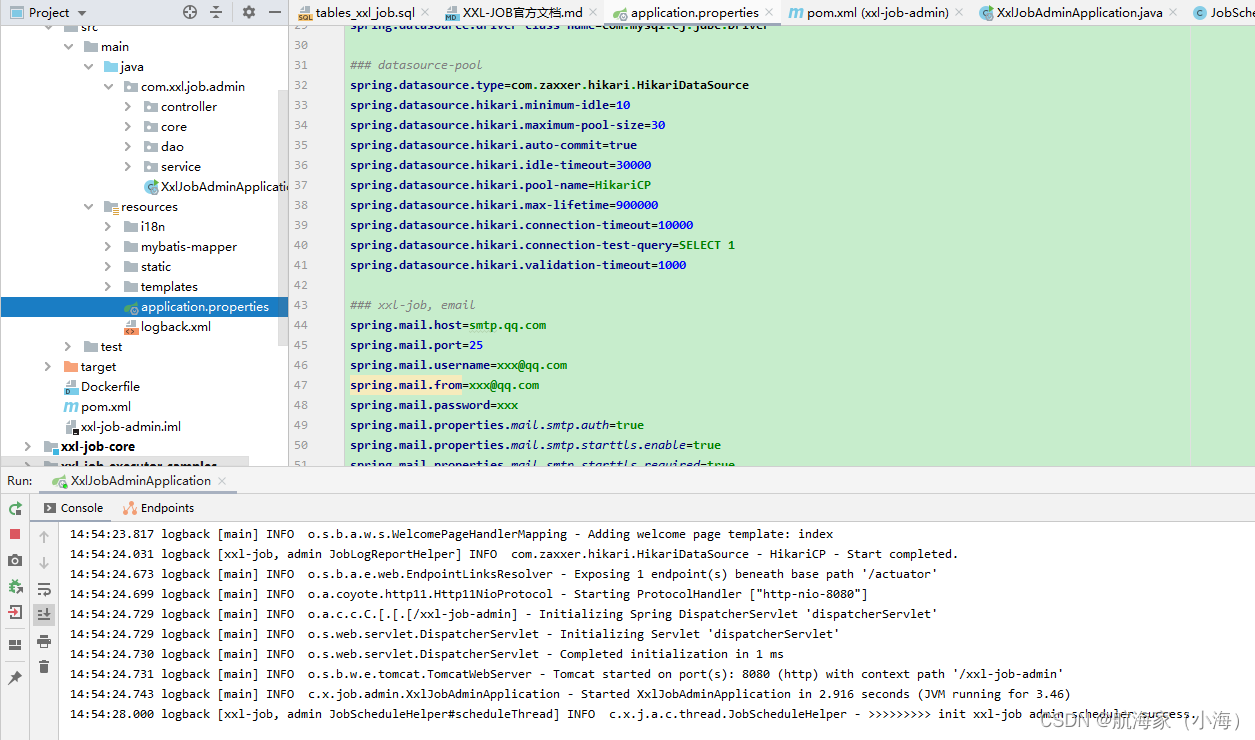Toggle scroll to end of console
Screen dimensions: 1255x740
click(x=44, y=615)
